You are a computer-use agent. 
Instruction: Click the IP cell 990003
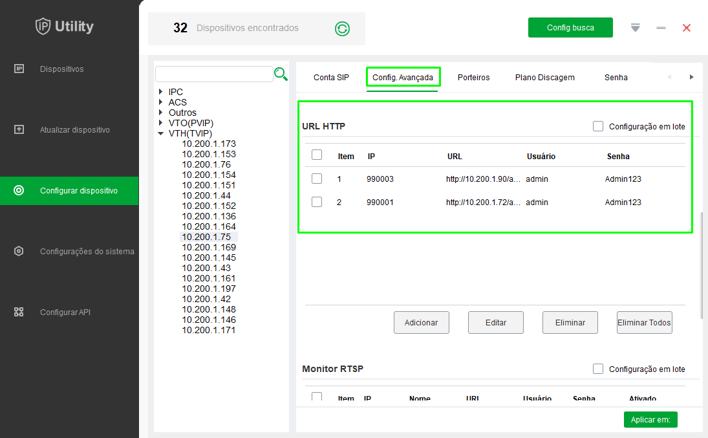coord(380,179)
